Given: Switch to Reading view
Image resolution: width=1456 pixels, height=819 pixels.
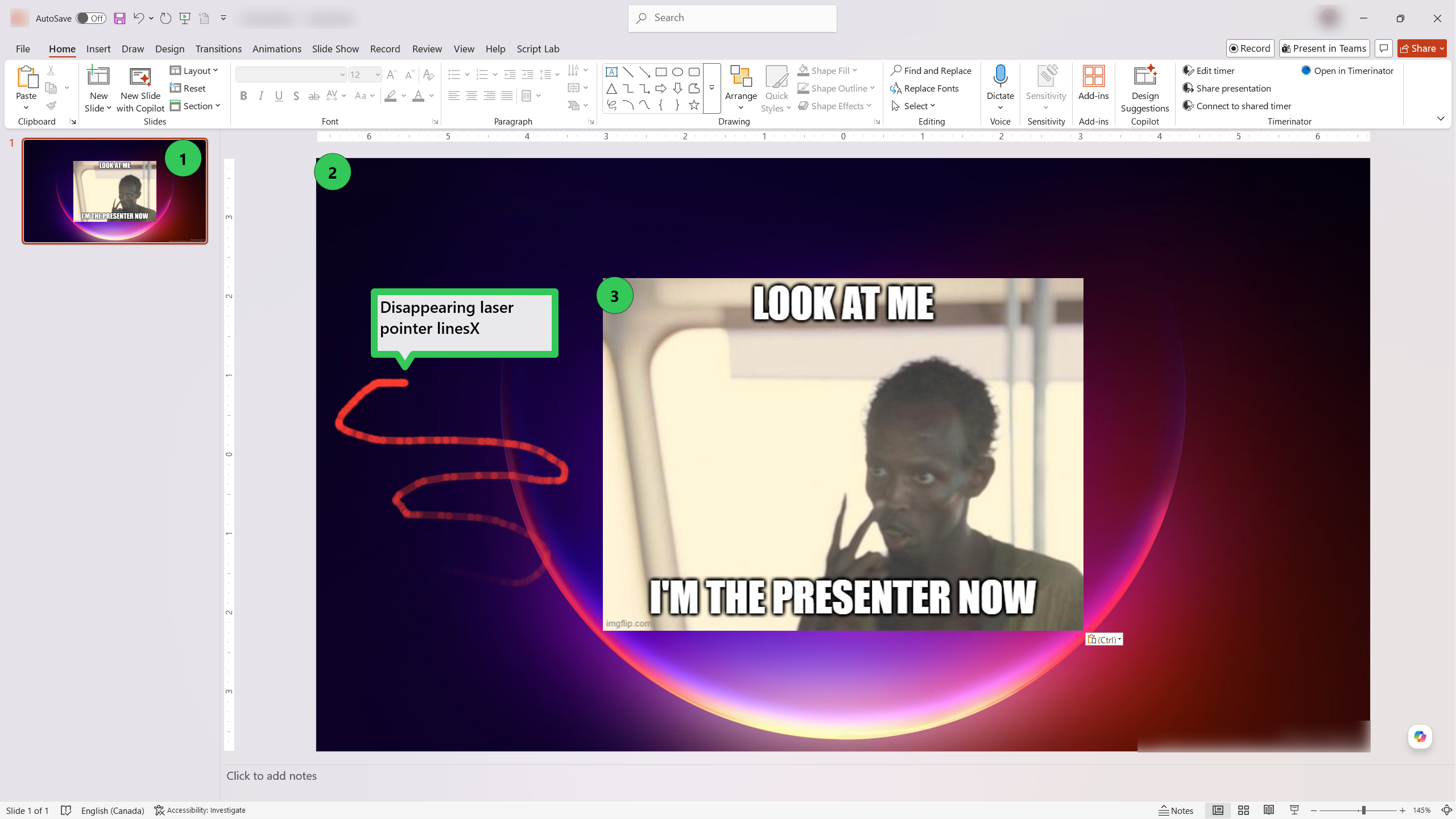Looking at the screenshot, I should [x=1269, y=810].
